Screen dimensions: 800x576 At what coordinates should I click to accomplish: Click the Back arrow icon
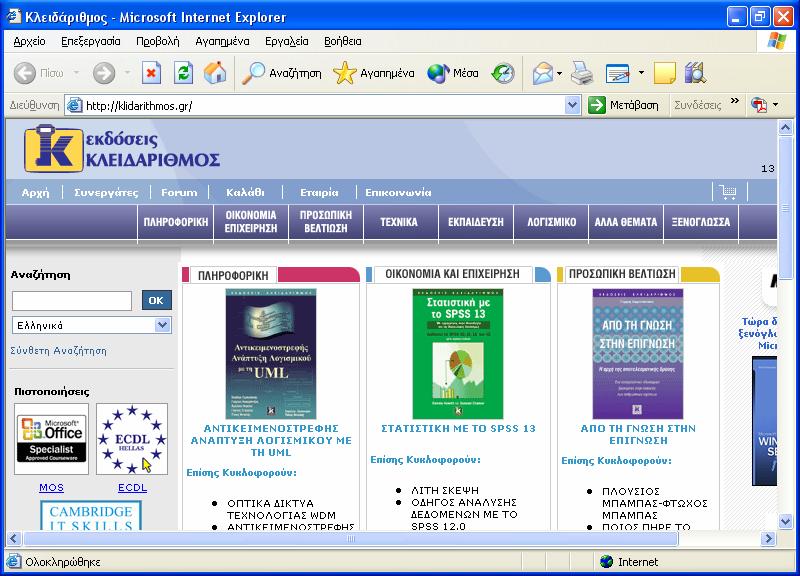click(x=24, y=73)
